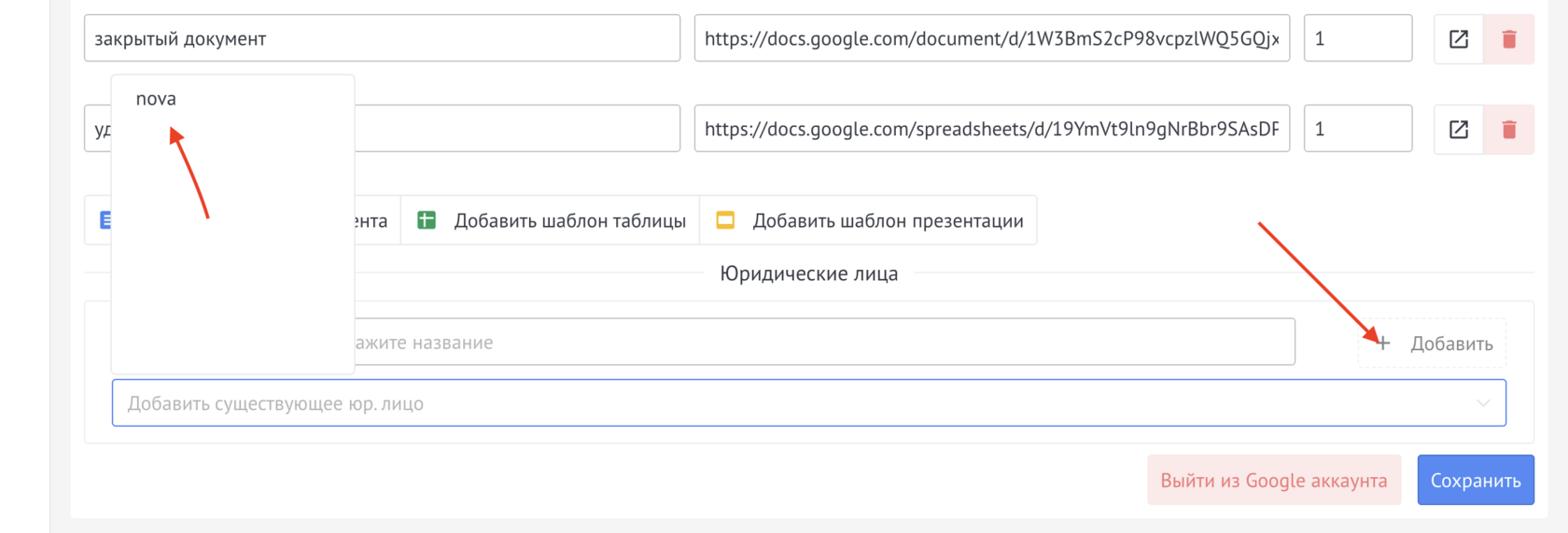This screenshot has height=533, width=1568.
Task: Click the yellow presentation template icon
Action: pos(725,220)
